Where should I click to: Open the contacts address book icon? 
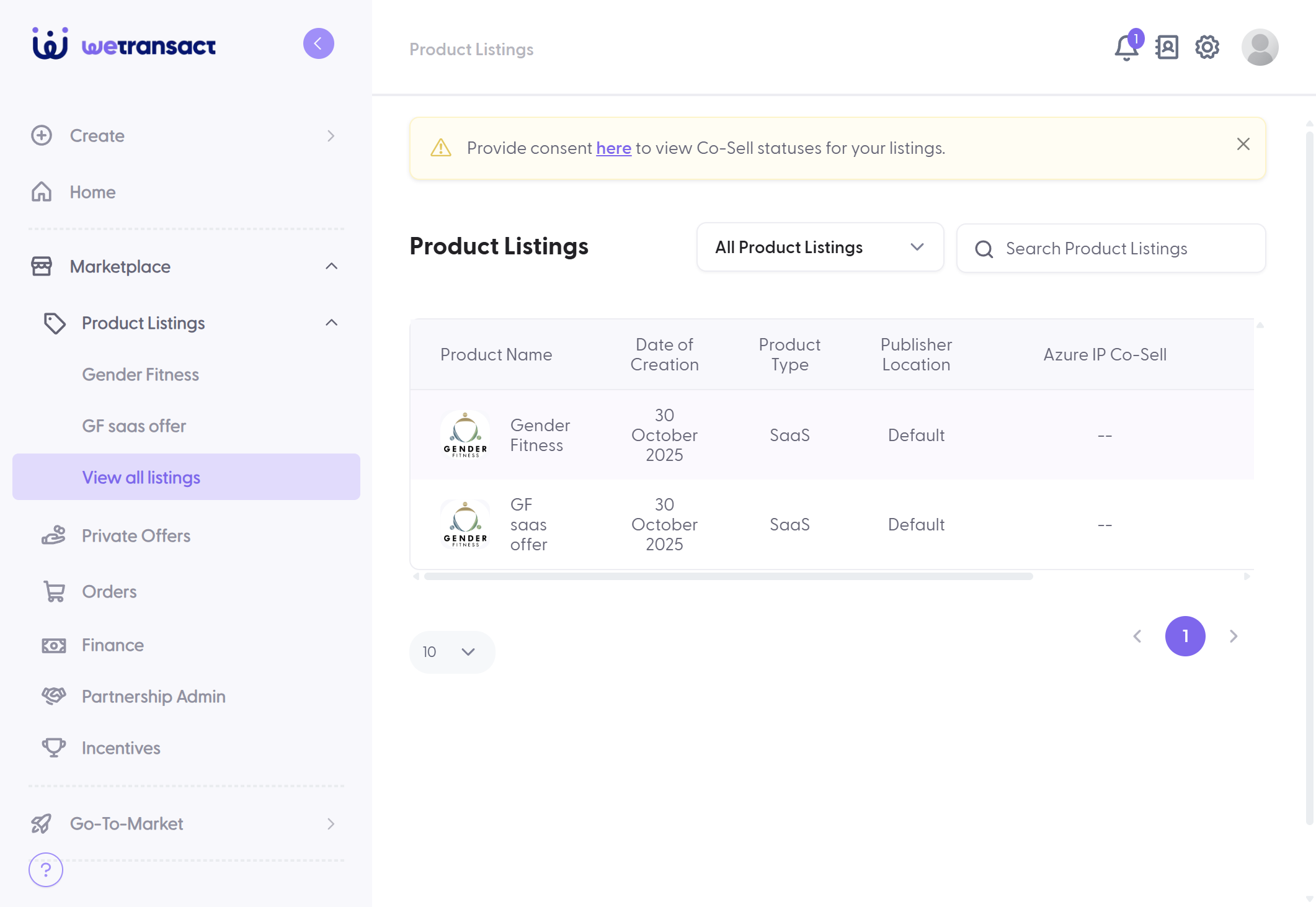tap(1167, 47)
